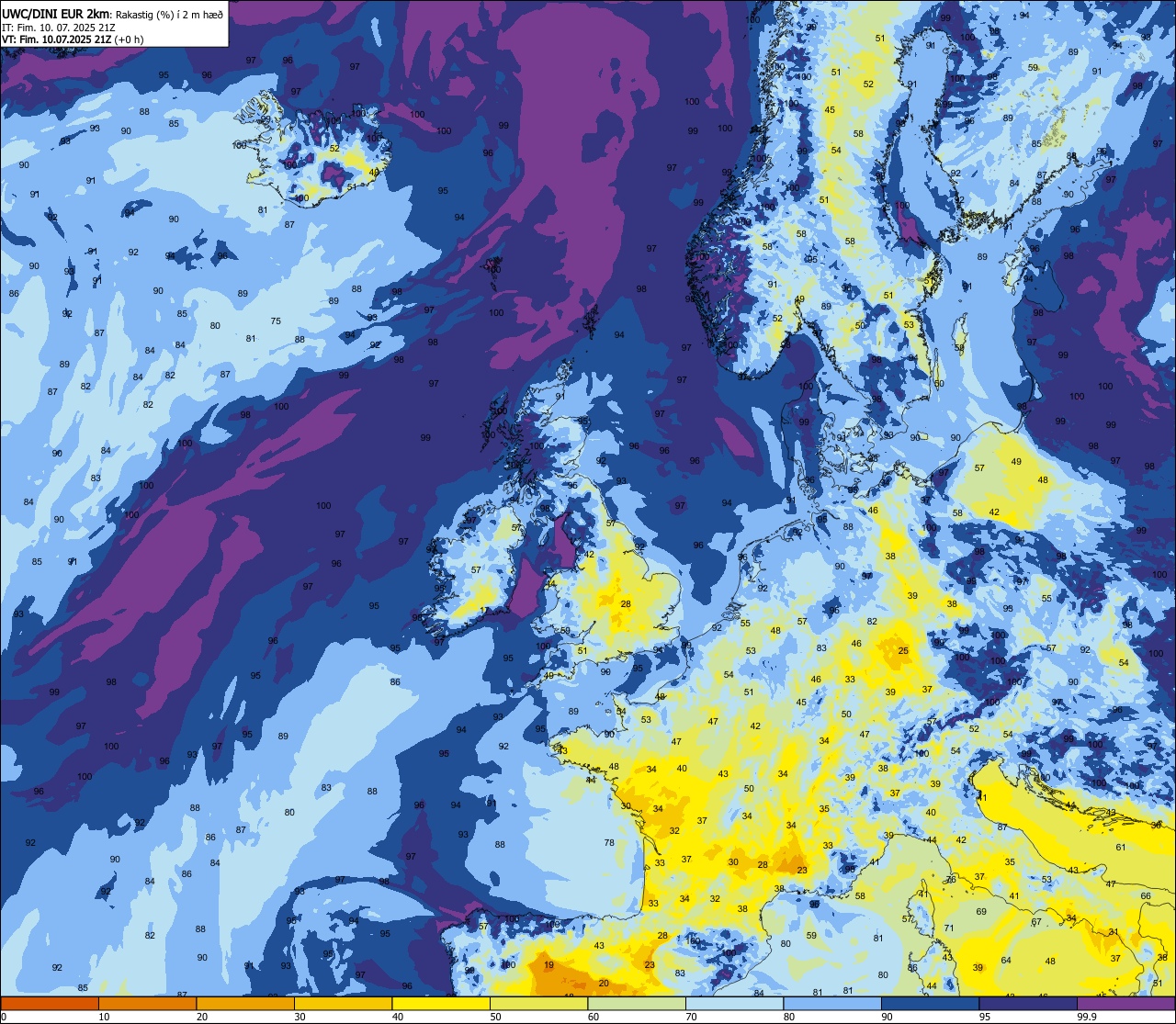Click the bright yellow 40–50 legend swatch
This screenshot has height=1024, width=1176.
[441, 1003]
